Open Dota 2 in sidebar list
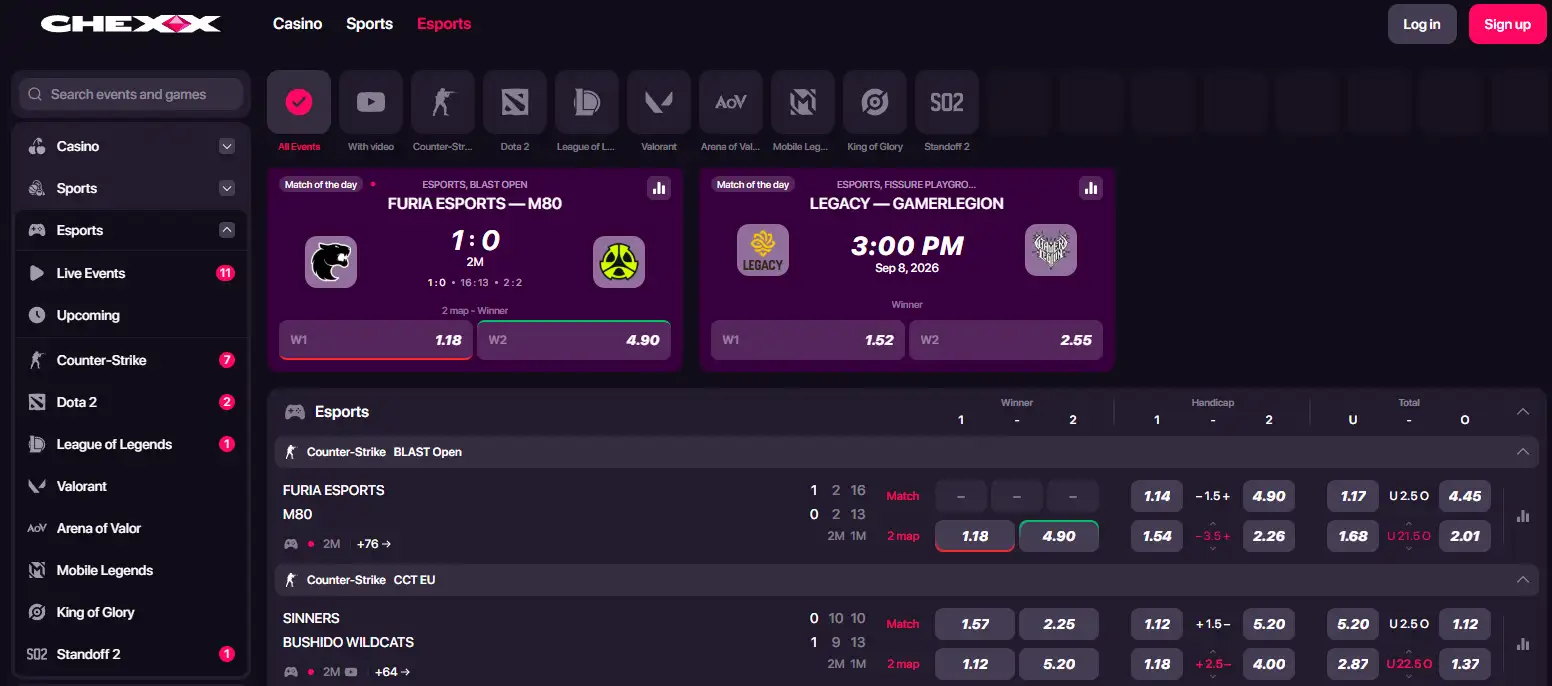 click(x=131, y=402)
